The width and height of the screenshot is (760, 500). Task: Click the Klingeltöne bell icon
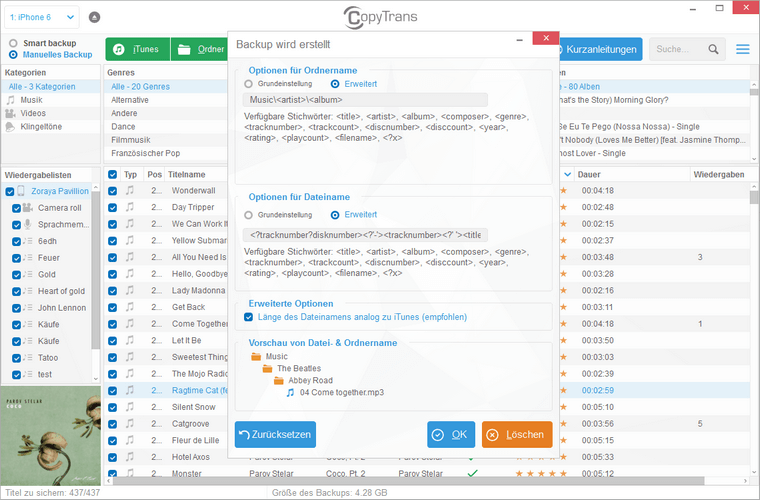click(10, 127)
